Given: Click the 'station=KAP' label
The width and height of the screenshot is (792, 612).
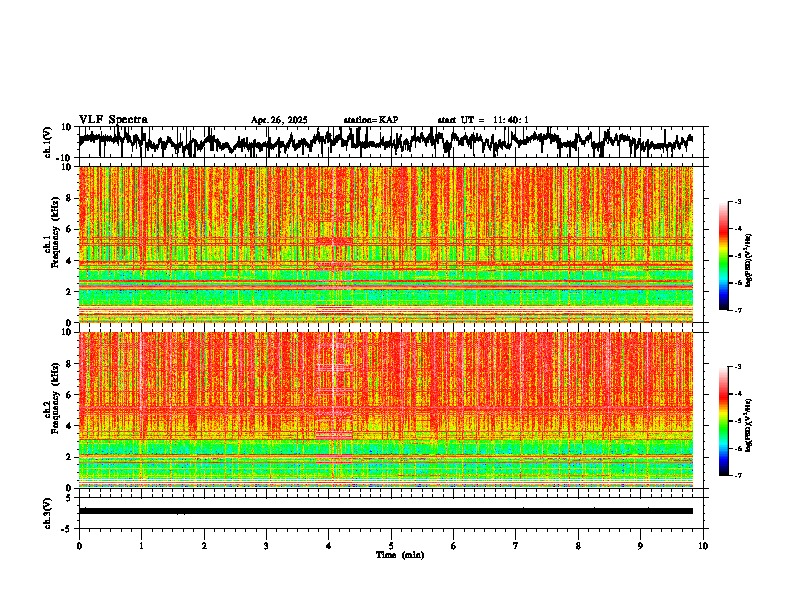Looking at the screenshot, I should [x=371, y=120].
